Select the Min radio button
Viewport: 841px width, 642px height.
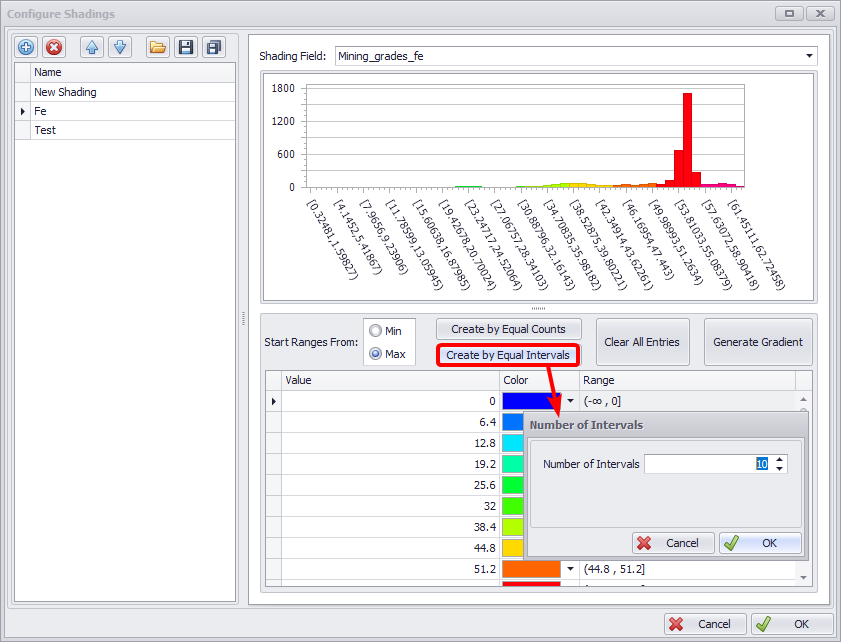point(375,331)
